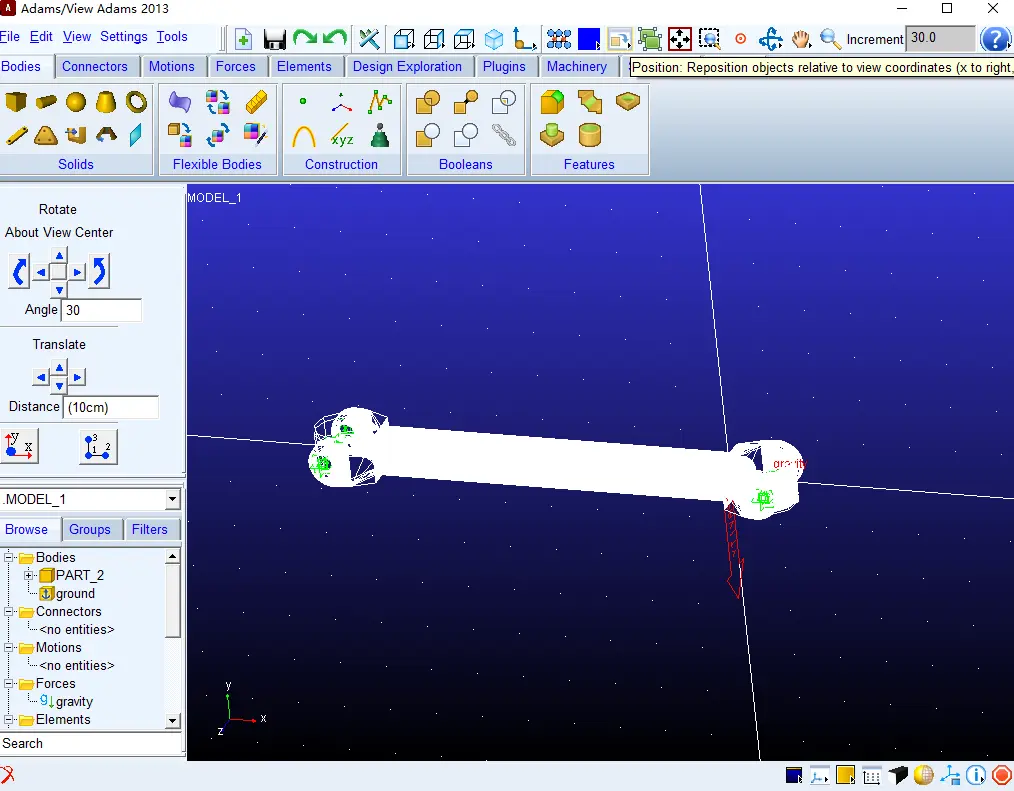The image size is (1014, 791).
Task: Select the Polyline construction tool
Action: [x=380, y=102]
